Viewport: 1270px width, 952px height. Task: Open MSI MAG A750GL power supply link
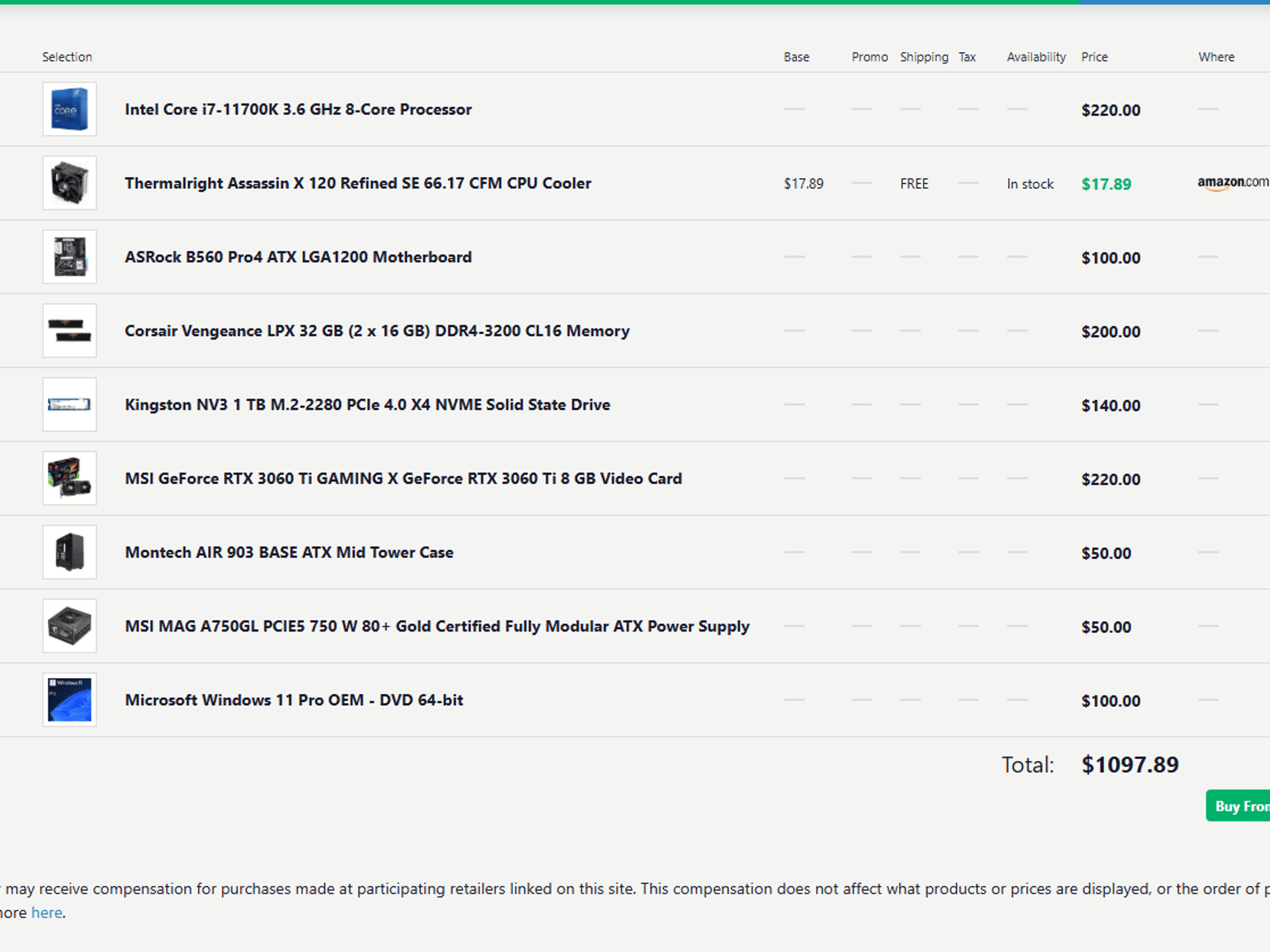437,626
